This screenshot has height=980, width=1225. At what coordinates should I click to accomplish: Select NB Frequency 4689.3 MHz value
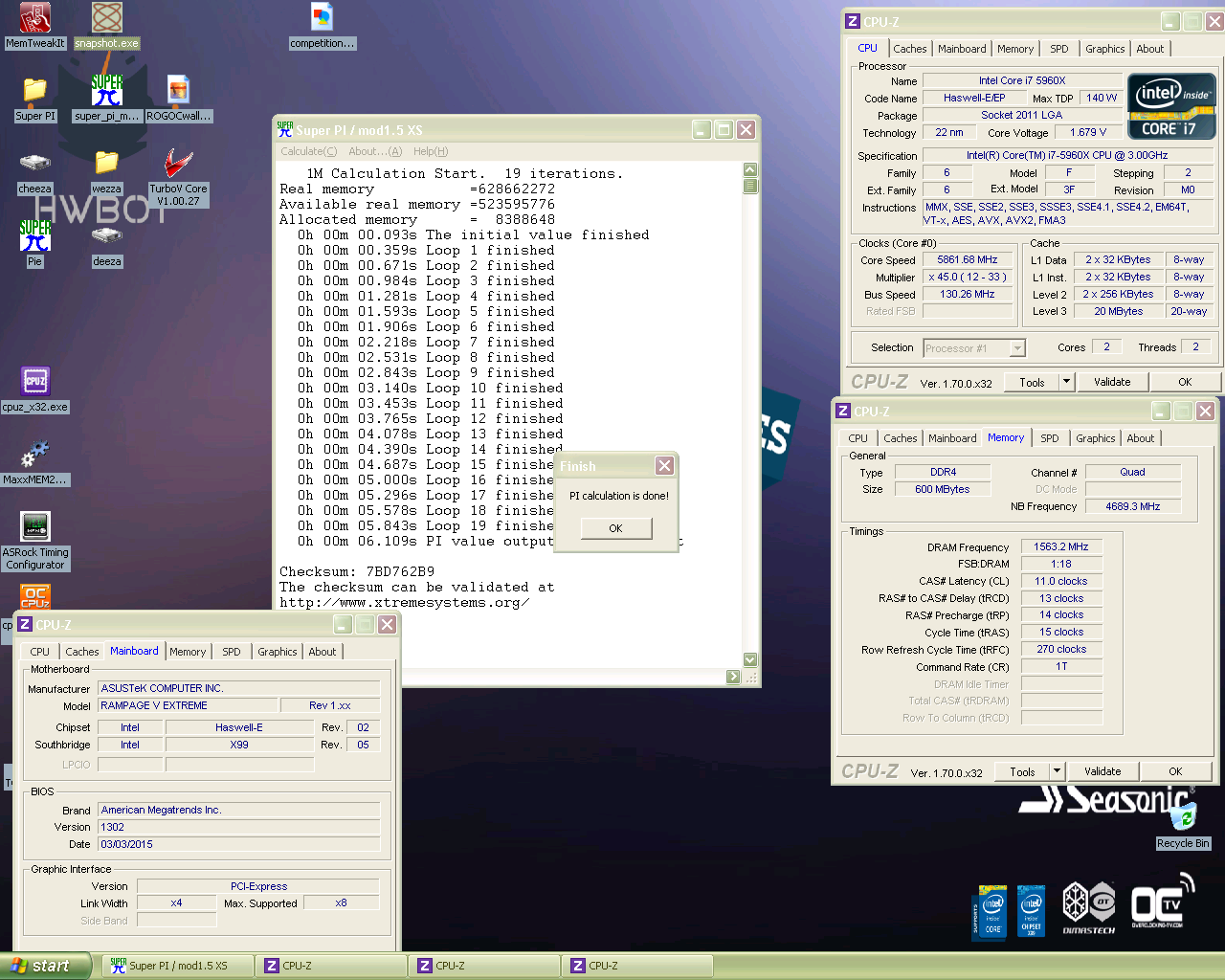[1133, 506]
